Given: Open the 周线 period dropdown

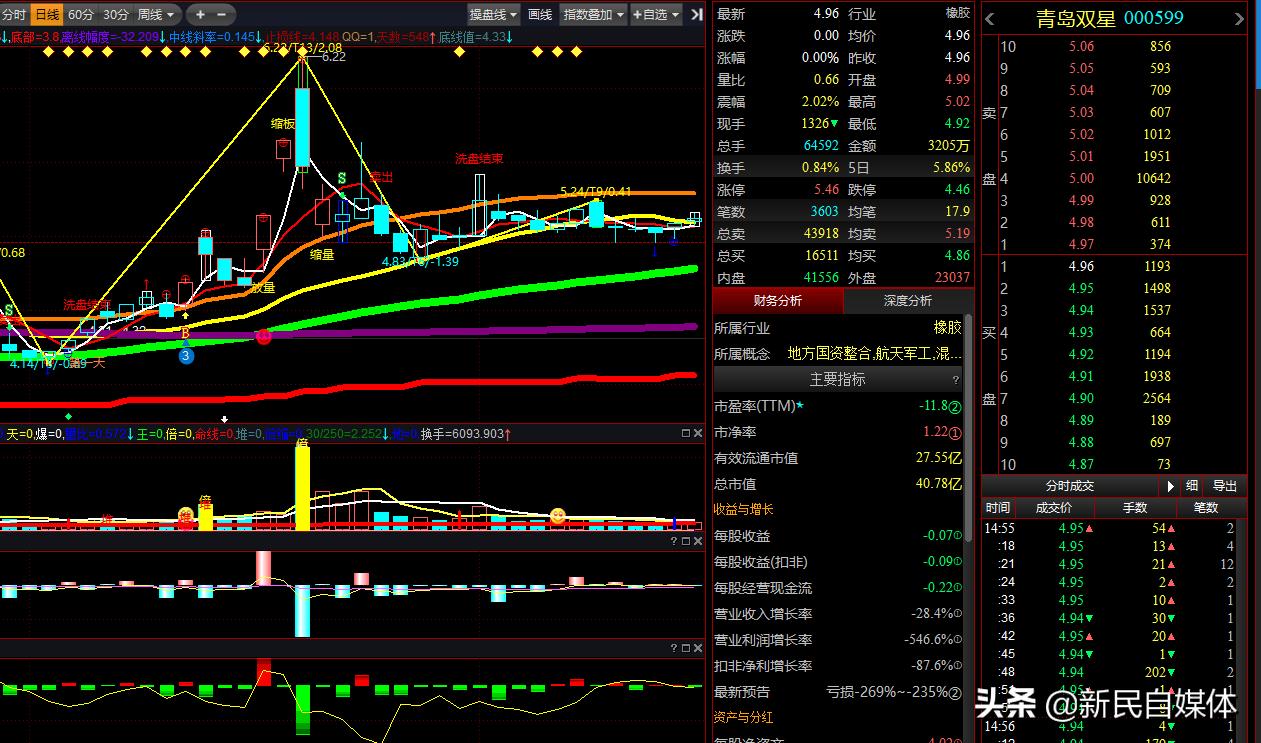Looking at the screenshot, I should click(x=157, y=14).
